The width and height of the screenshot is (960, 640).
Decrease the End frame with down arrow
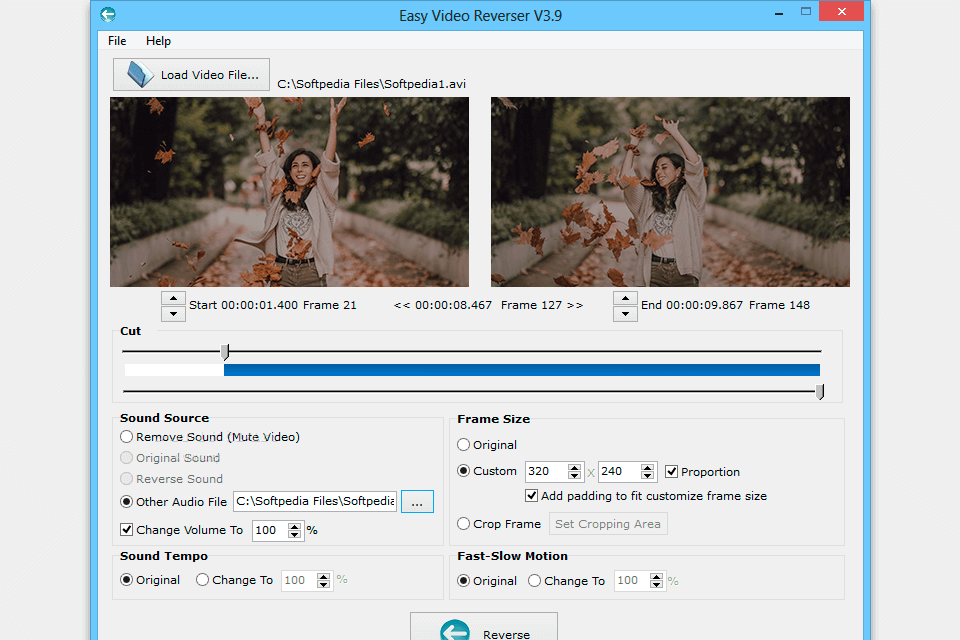point(625,314)
